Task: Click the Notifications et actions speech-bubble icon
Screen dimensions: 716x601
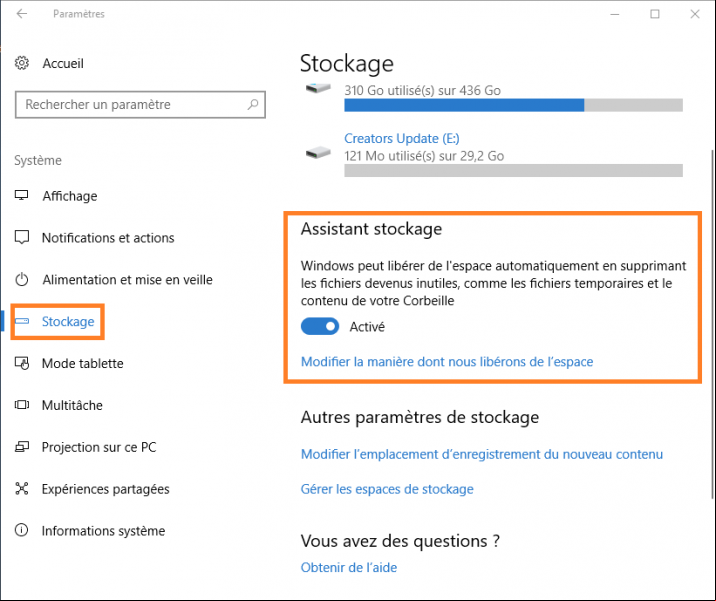Action: point(21,237)
